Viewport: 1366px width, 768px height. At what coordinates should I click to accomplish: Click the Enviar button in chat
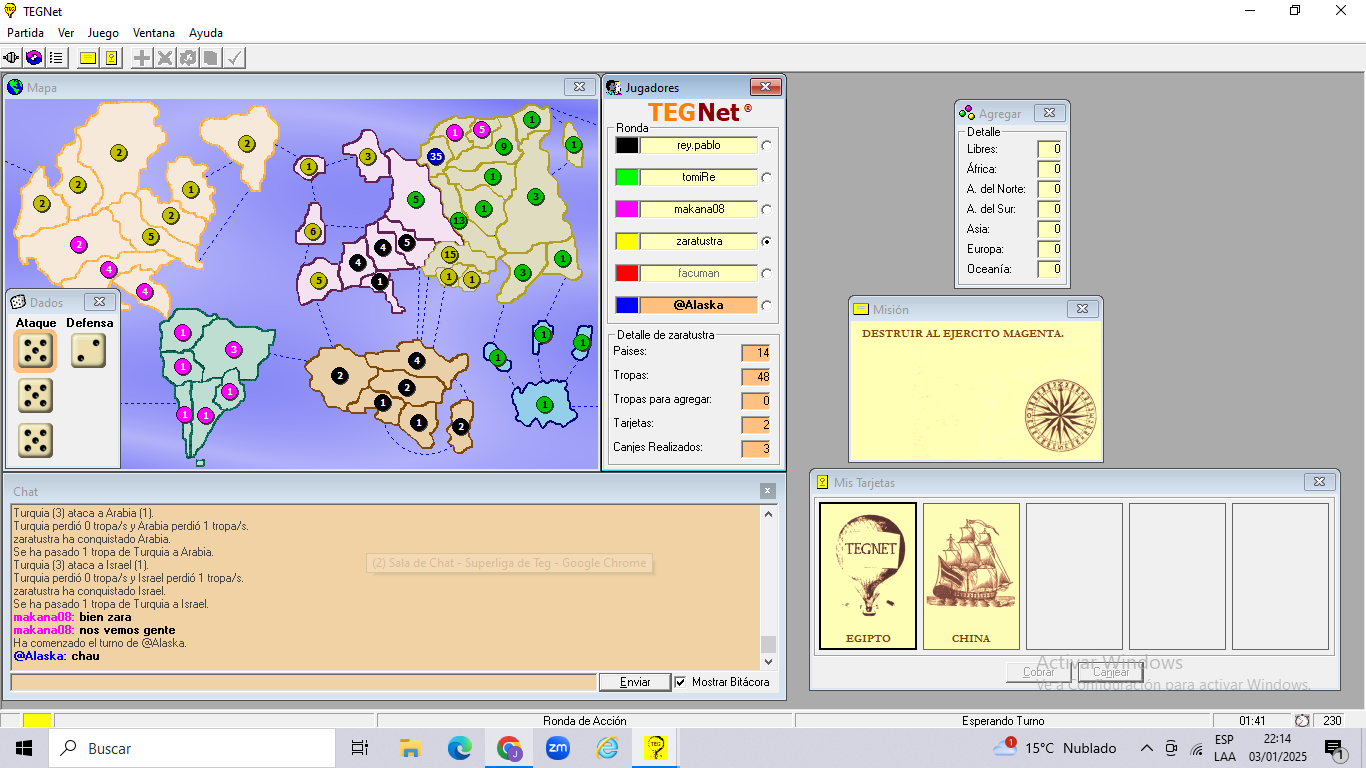[635, 682]
